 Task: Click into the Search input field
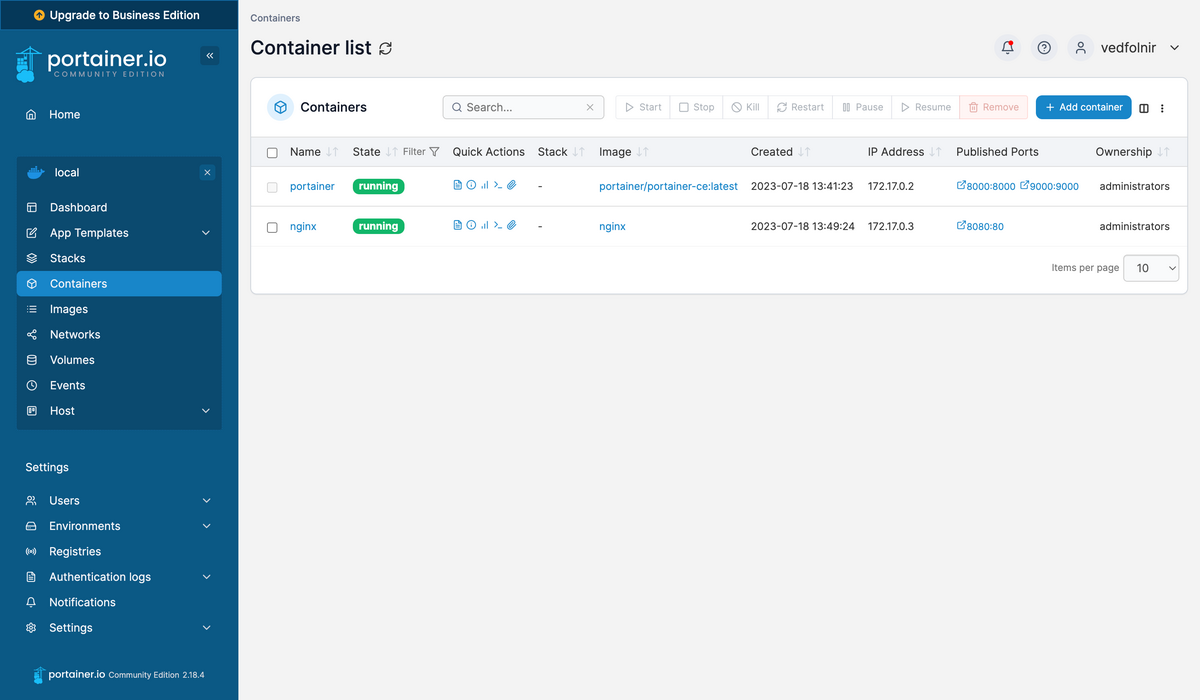click(x=523, y=107)
